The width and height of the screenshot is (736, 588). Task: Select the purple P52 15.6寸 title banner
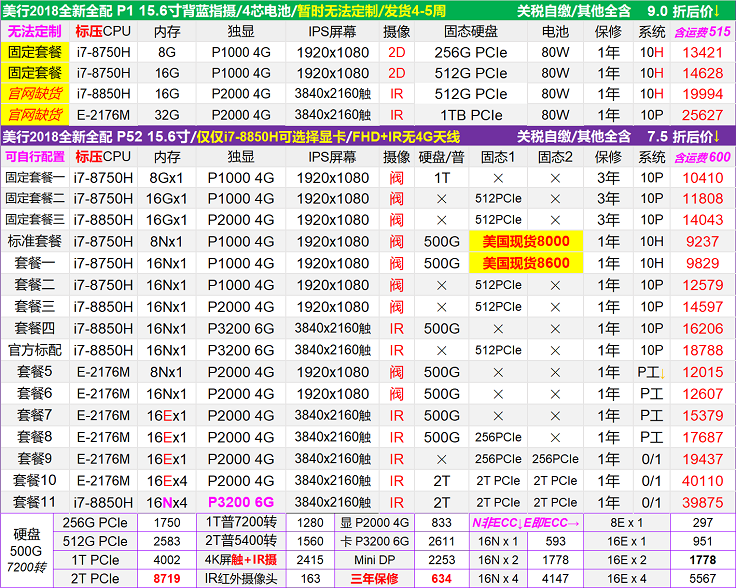[368, 136]
